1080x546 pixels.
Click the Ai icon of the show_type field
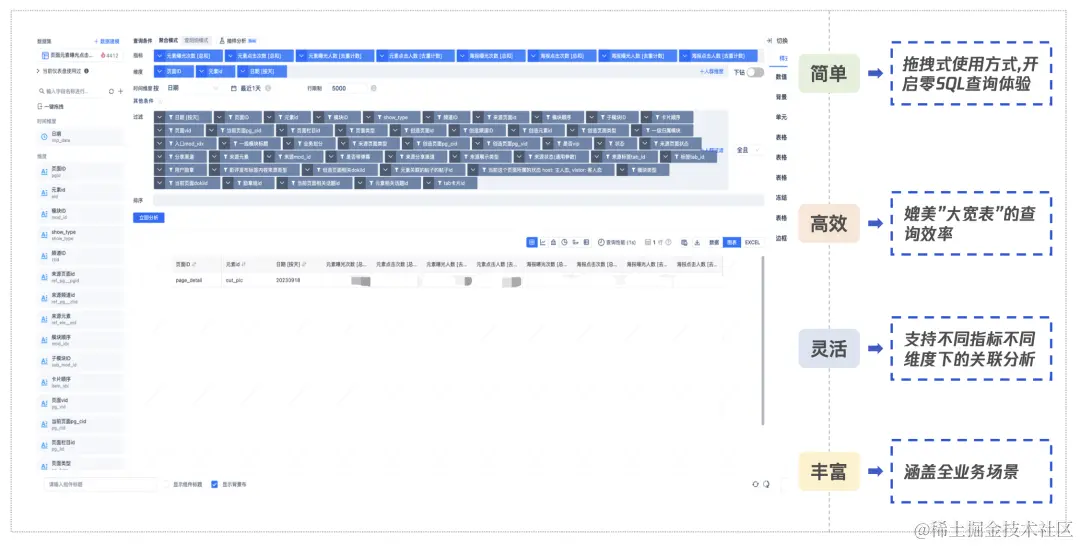[x=44, y=235]
